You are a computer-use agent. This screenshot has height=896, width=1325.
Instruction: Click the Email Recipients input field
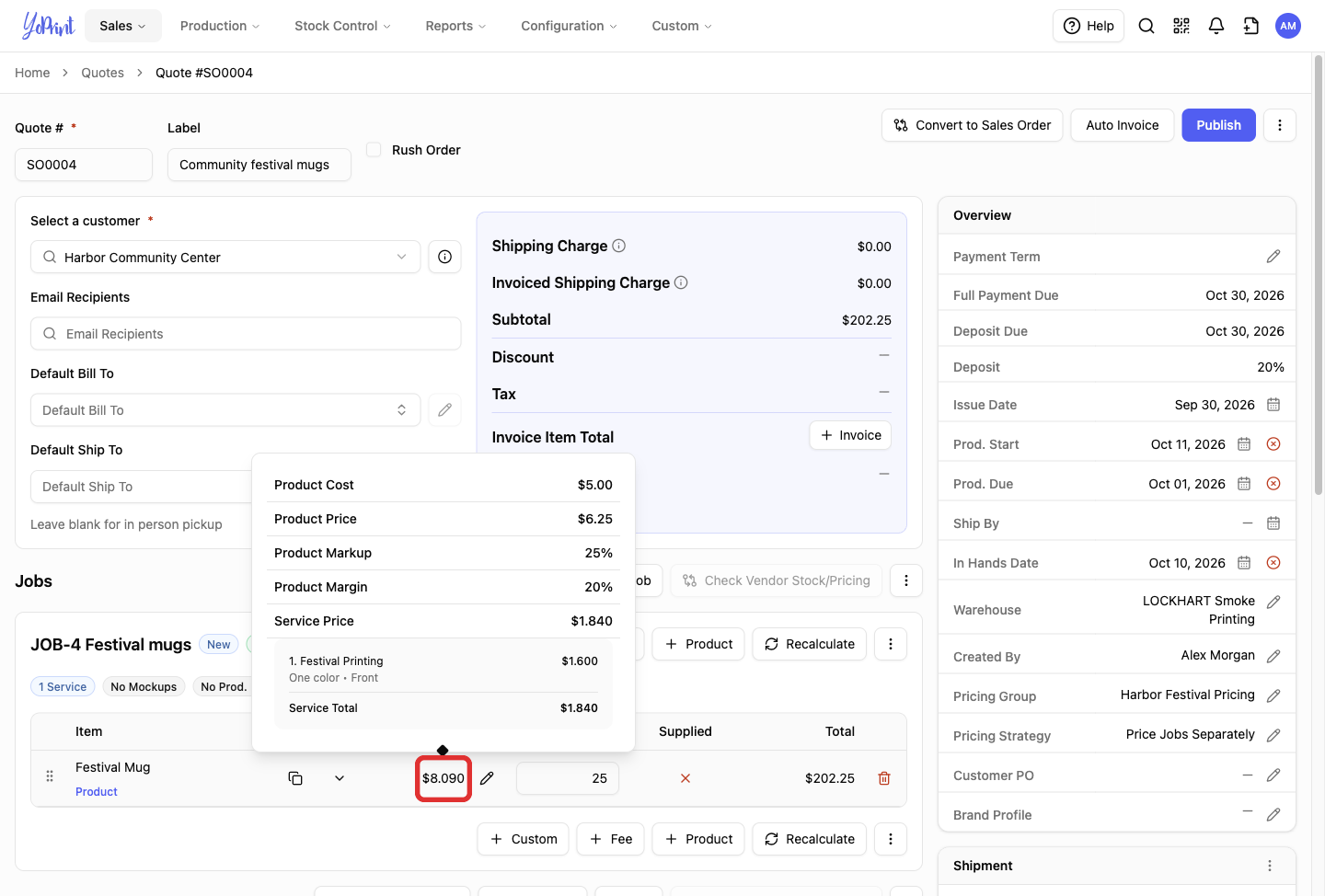coord(246,334)
